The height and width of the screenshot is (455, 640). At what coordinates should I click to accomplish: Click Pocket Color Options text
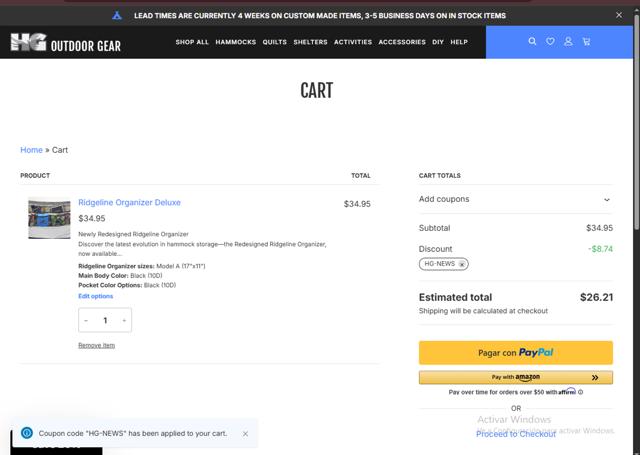click(x=127, y=285)
